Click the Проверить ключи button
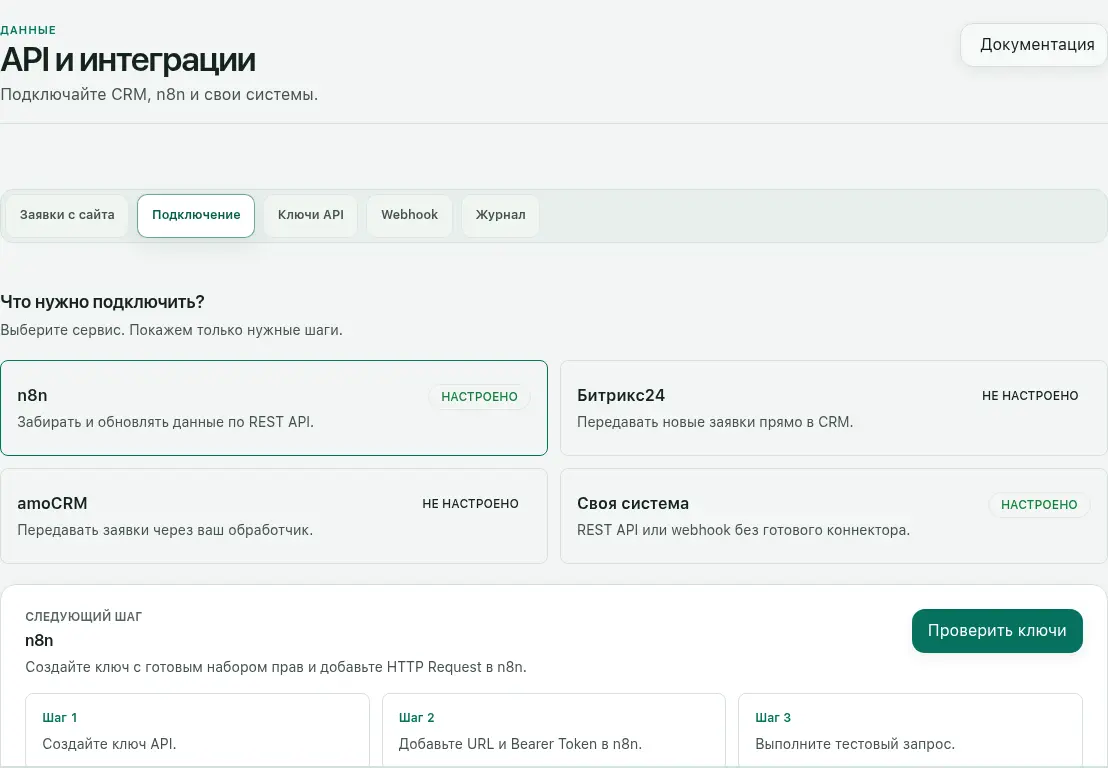Screen dimensions: 1108x768 click(997, 631)
